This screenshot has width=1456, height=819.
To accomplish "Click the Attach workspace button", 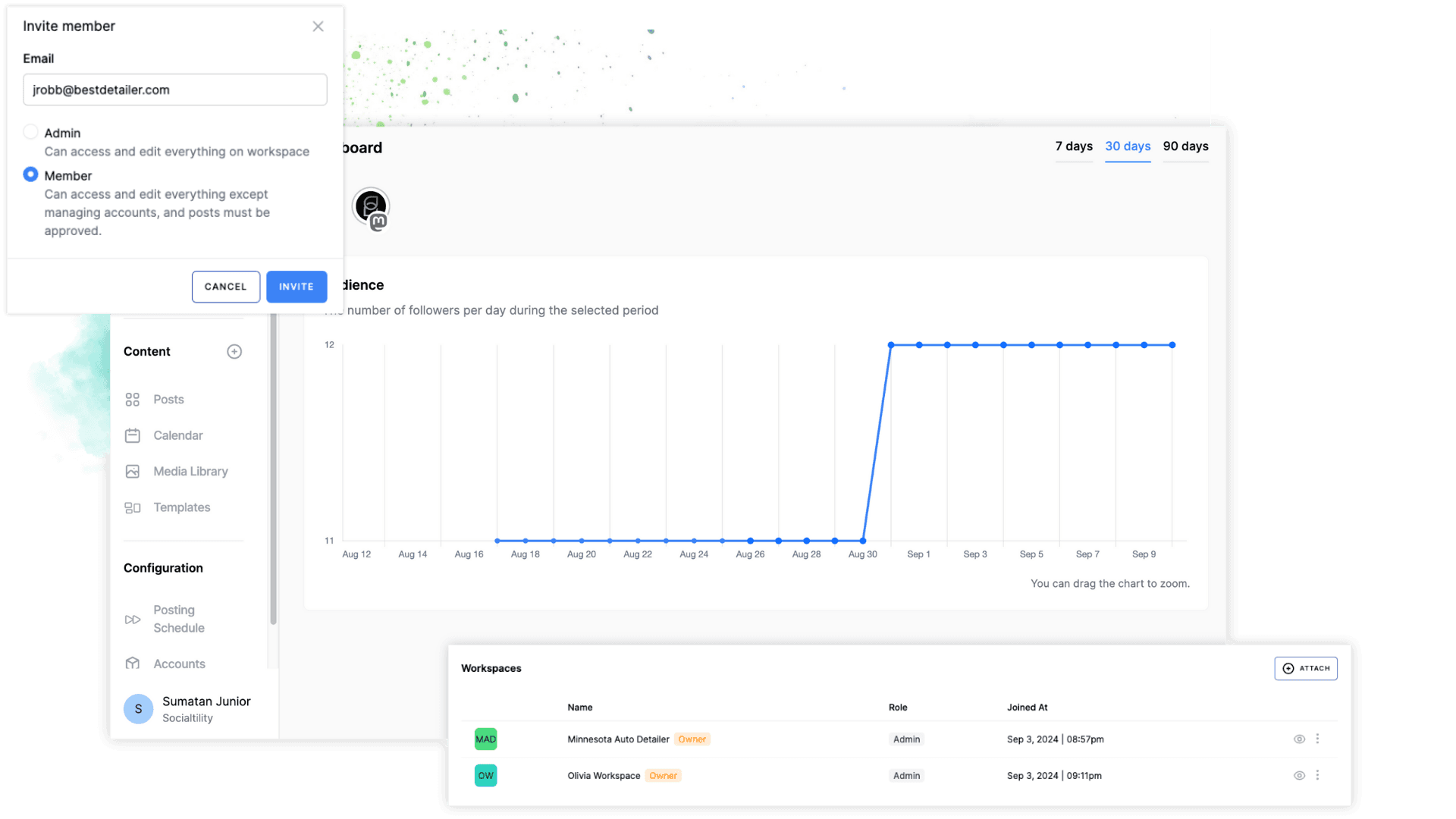I will tap(1306, 669).
